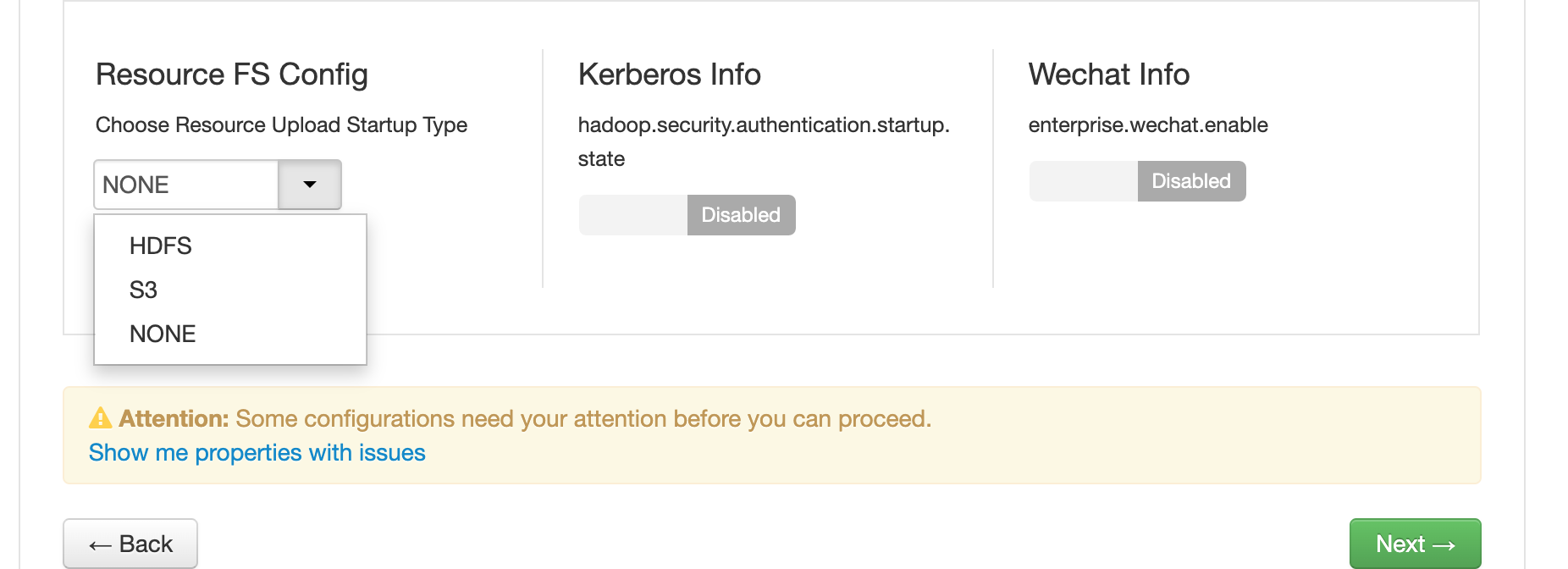The width and height of the screenshot is (1568, 569).
Task: Go back with the Back button
Action: point(130,544)
